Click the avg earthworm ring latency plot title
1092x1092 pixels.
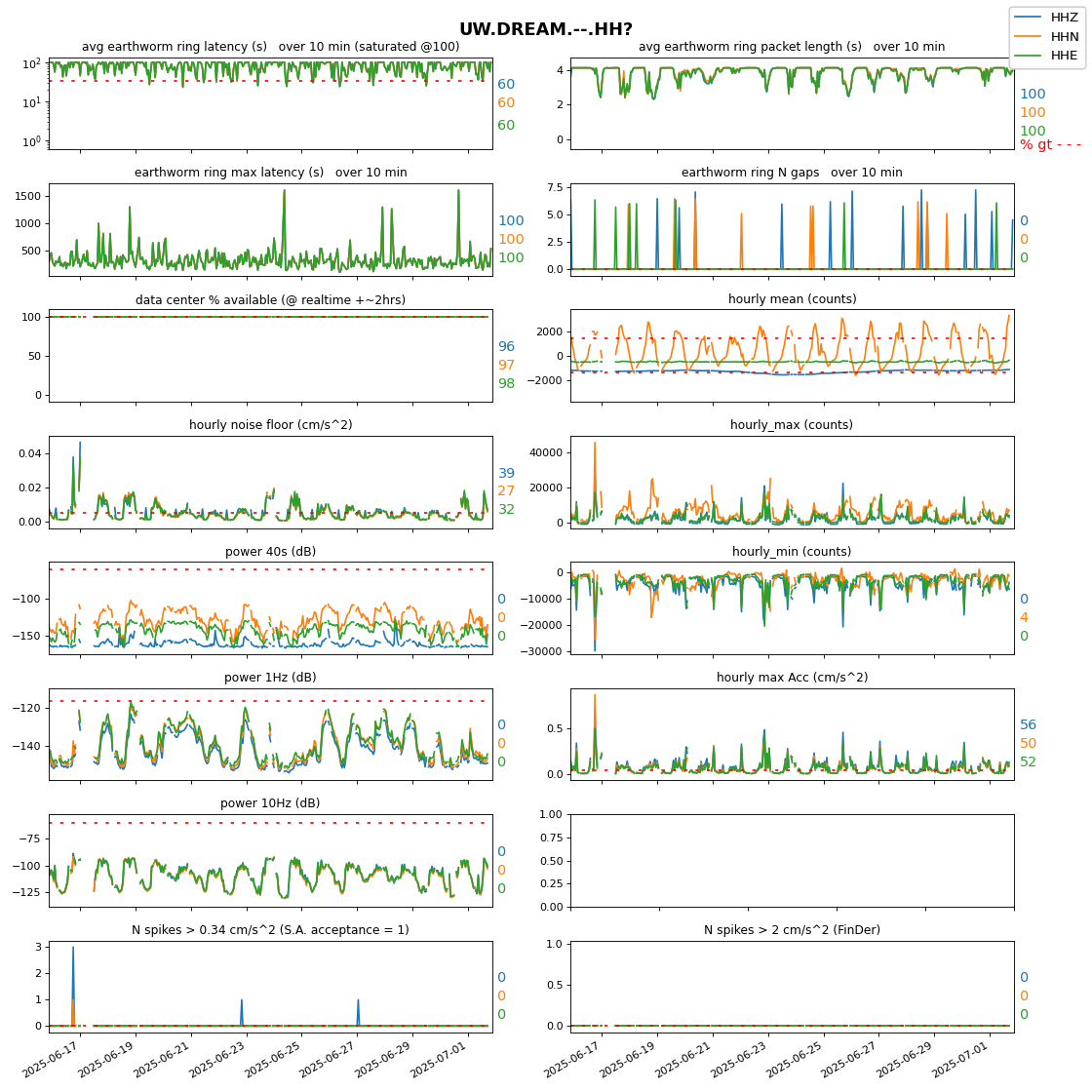[x=271, y=47]
